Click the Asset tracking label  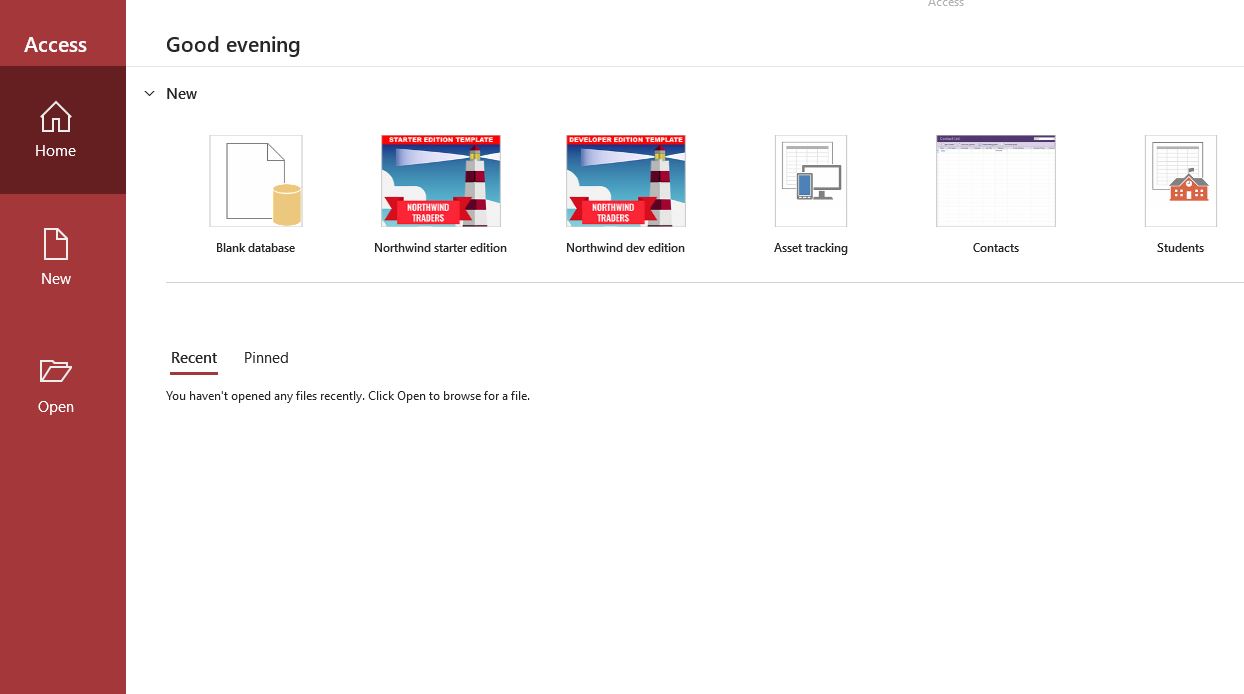pos(810,247)
